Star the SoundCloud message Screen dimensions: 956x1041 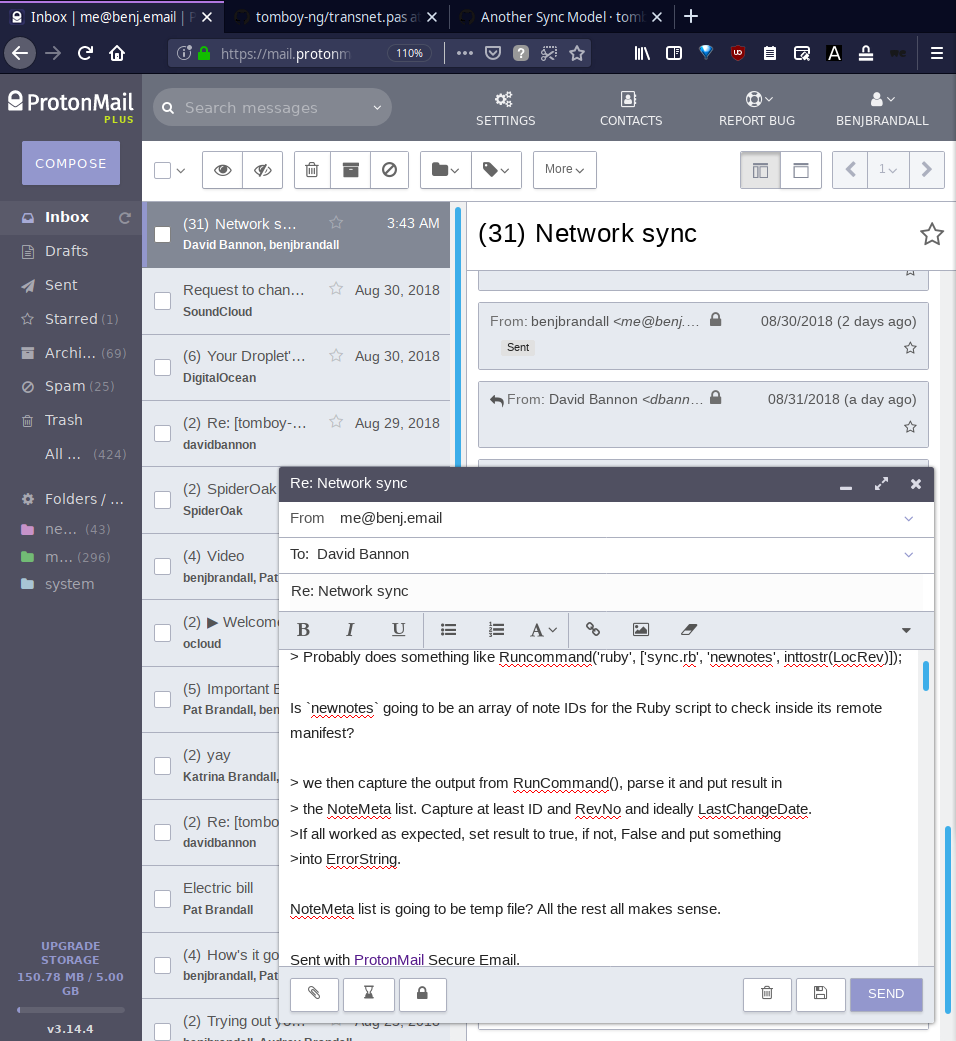click(336, 289)
